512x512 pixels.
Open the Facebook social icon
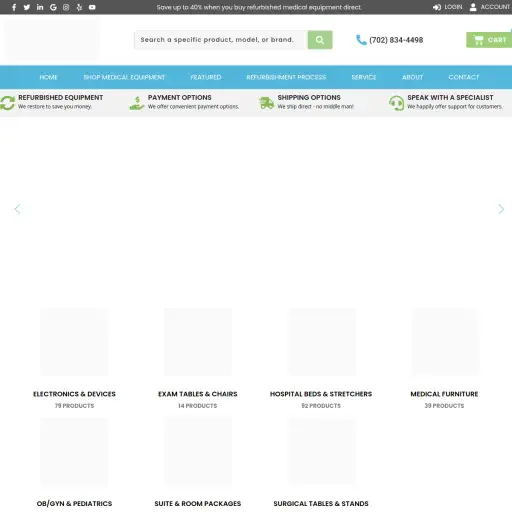pyautogui.click(x=14, y=7)
